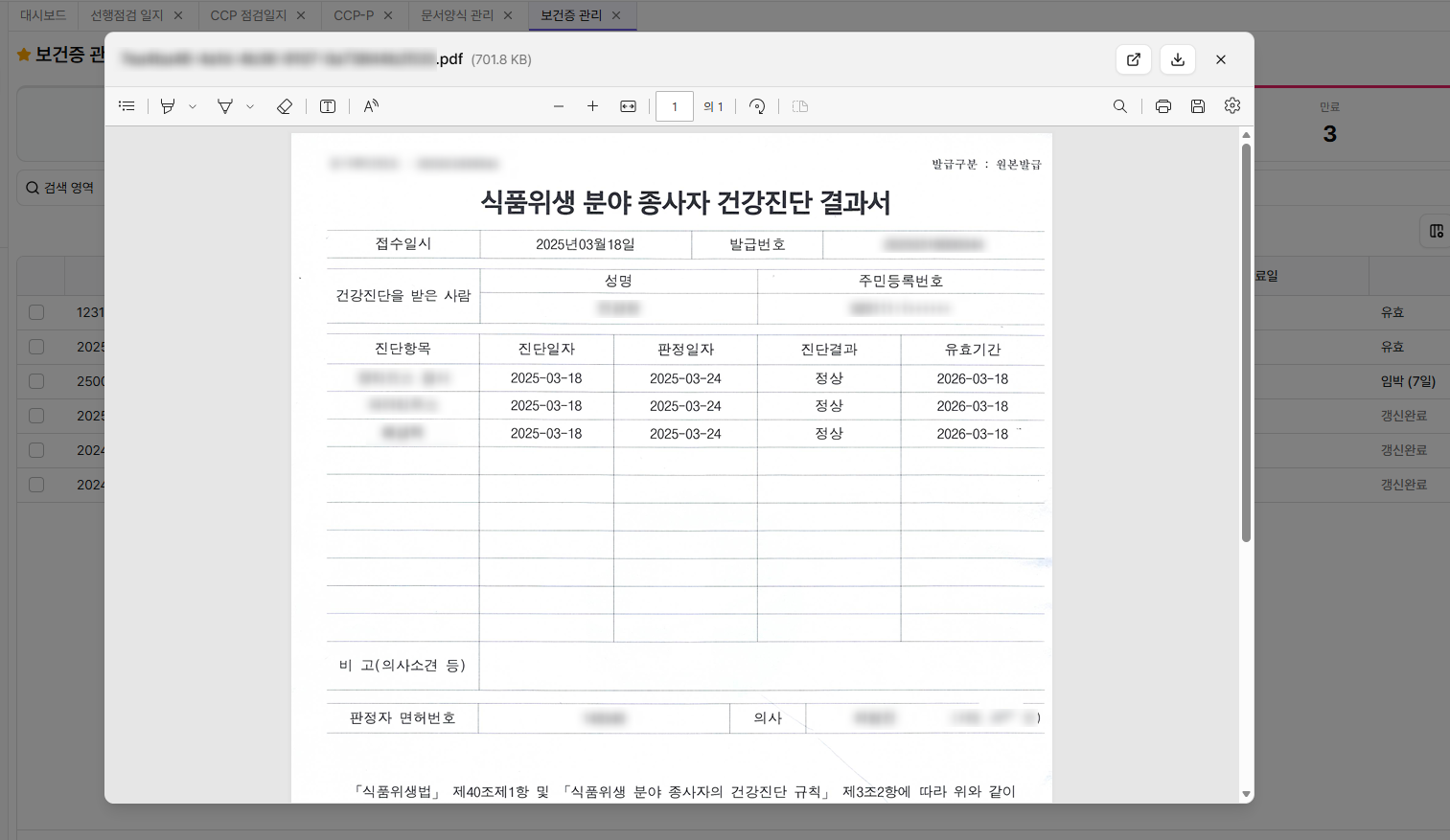Image resolution: width=1450 pixels, height=840 pixels.
Task: Click the 발급구분 : 원본발급 text in document
Action: pyautogui.click(x=986, y=165)
